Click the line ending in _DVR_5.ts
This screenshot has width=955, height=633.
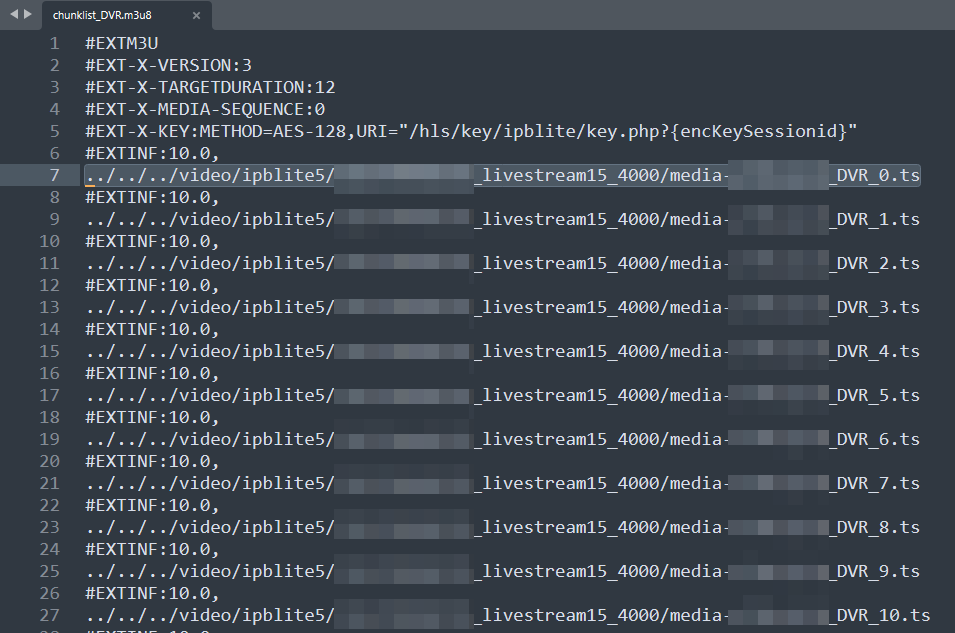tap(502, 395)
